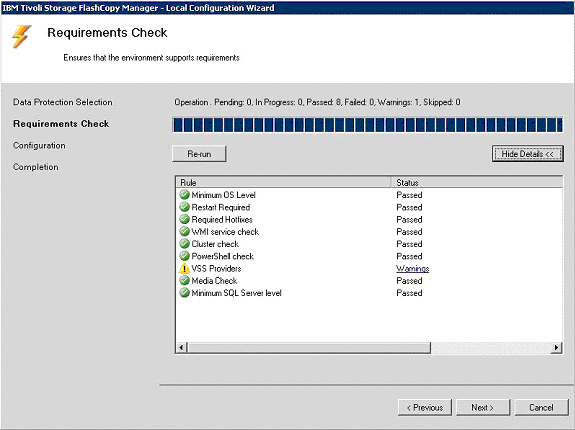Viewport: 575px width, 430px height.
Task: Click Passed status of Media Check
Action: pos(409,281)
